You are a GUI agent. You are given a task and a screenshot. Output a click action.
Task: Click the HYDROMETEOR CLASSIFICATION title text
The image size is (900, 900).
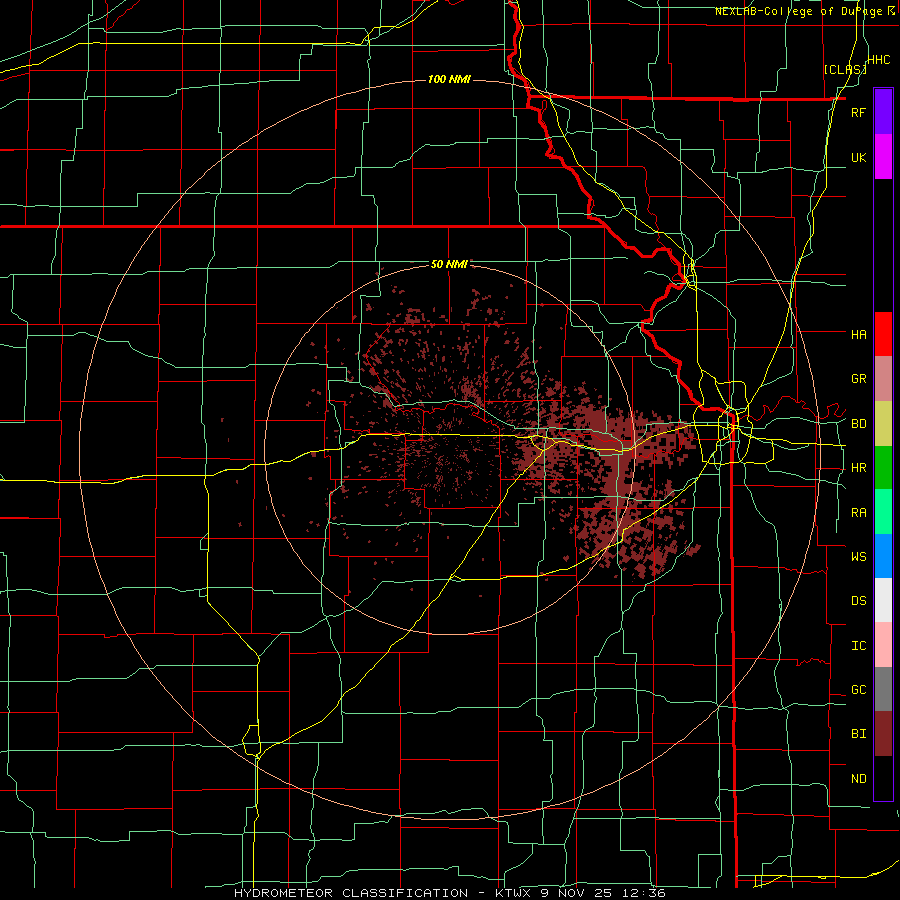[351, 893]
